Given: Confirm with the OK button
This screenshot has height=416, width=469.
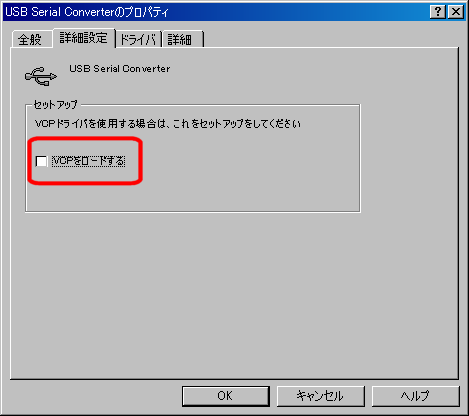Looking at the screenshot, I should pyautogui.click(x=226, y=396).
